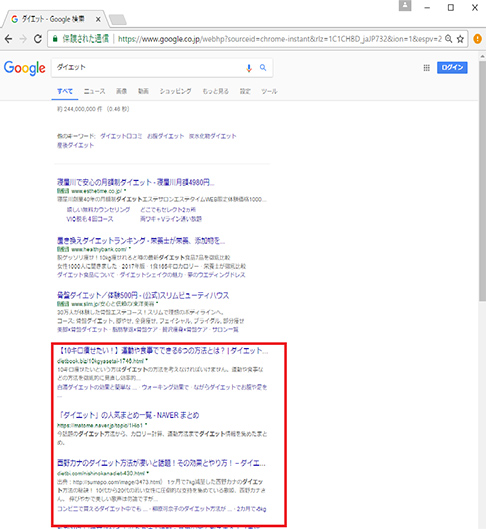Open the Google apps grid

click(427, 68)
